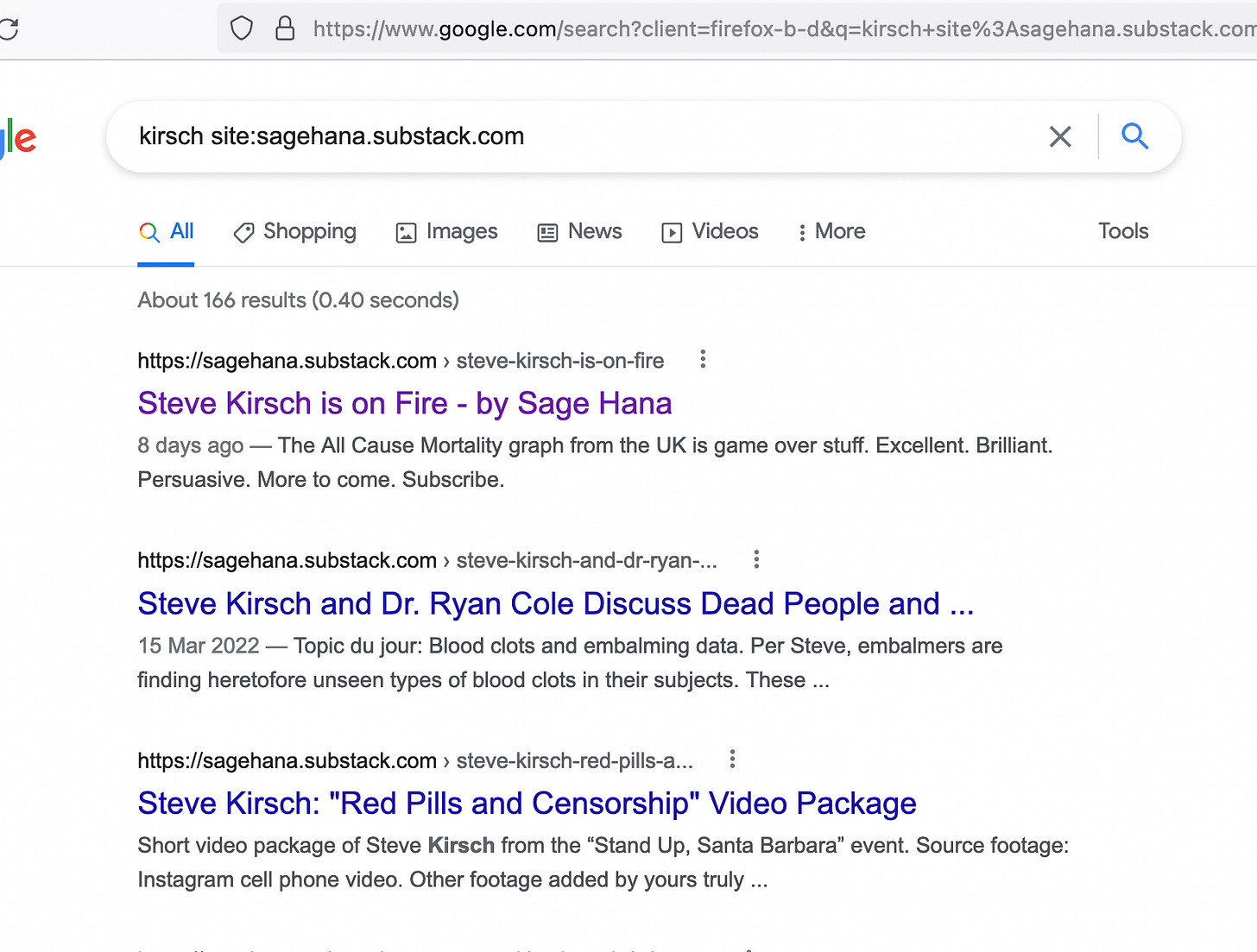The height and width of the screenshot is (952, 1257).
Task: Click the Short video package snippet text
Action: (603, 862)
